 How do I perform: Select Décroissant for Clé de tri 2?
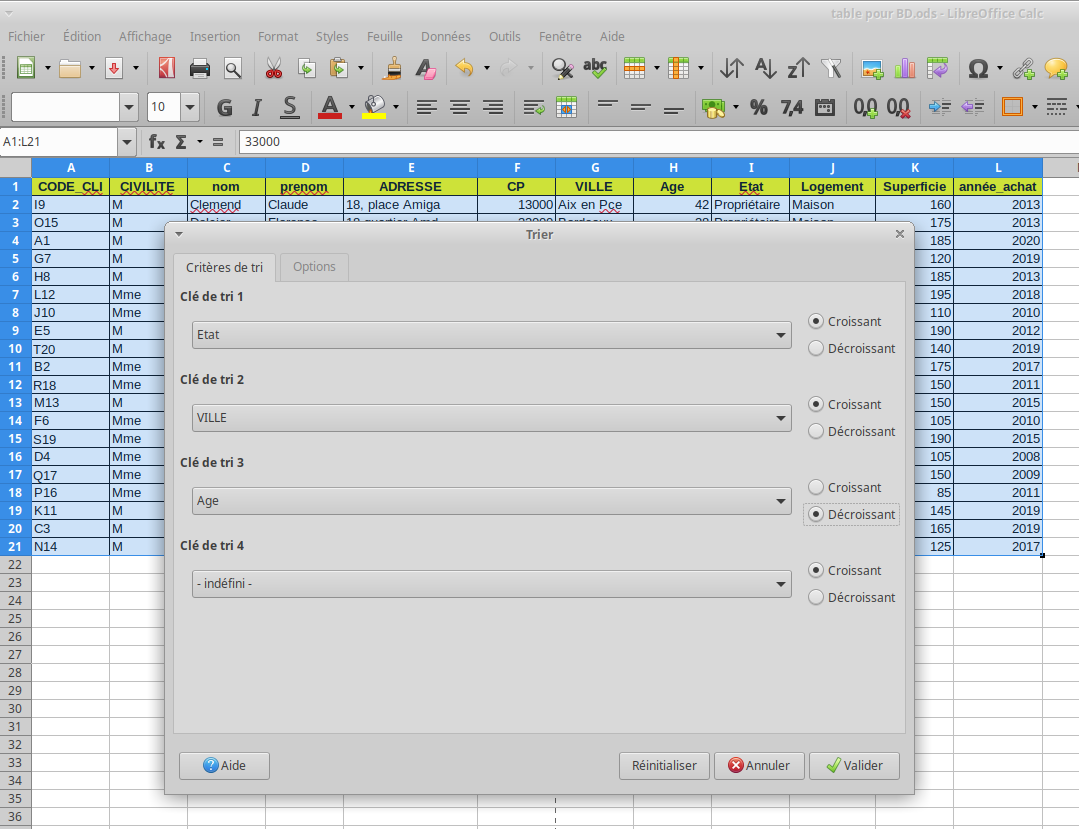tap(816, 432)
